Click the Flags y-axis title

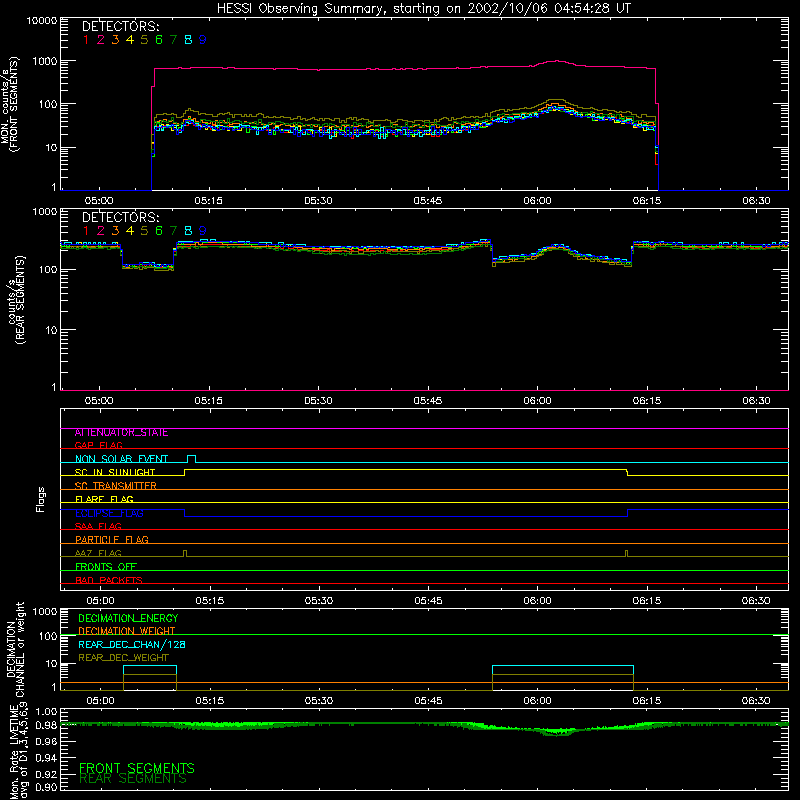click(x=40, y=499)
